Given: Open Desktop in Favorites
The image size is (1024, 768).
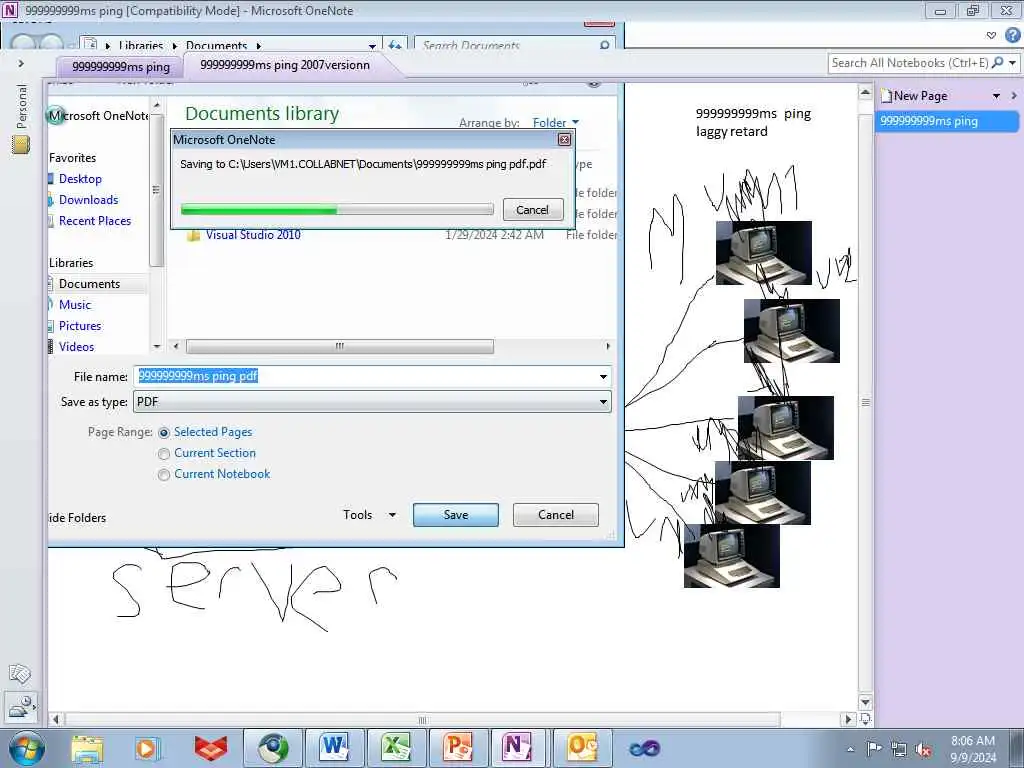Looking at the screenshot, I should click(x=80, y=179).
